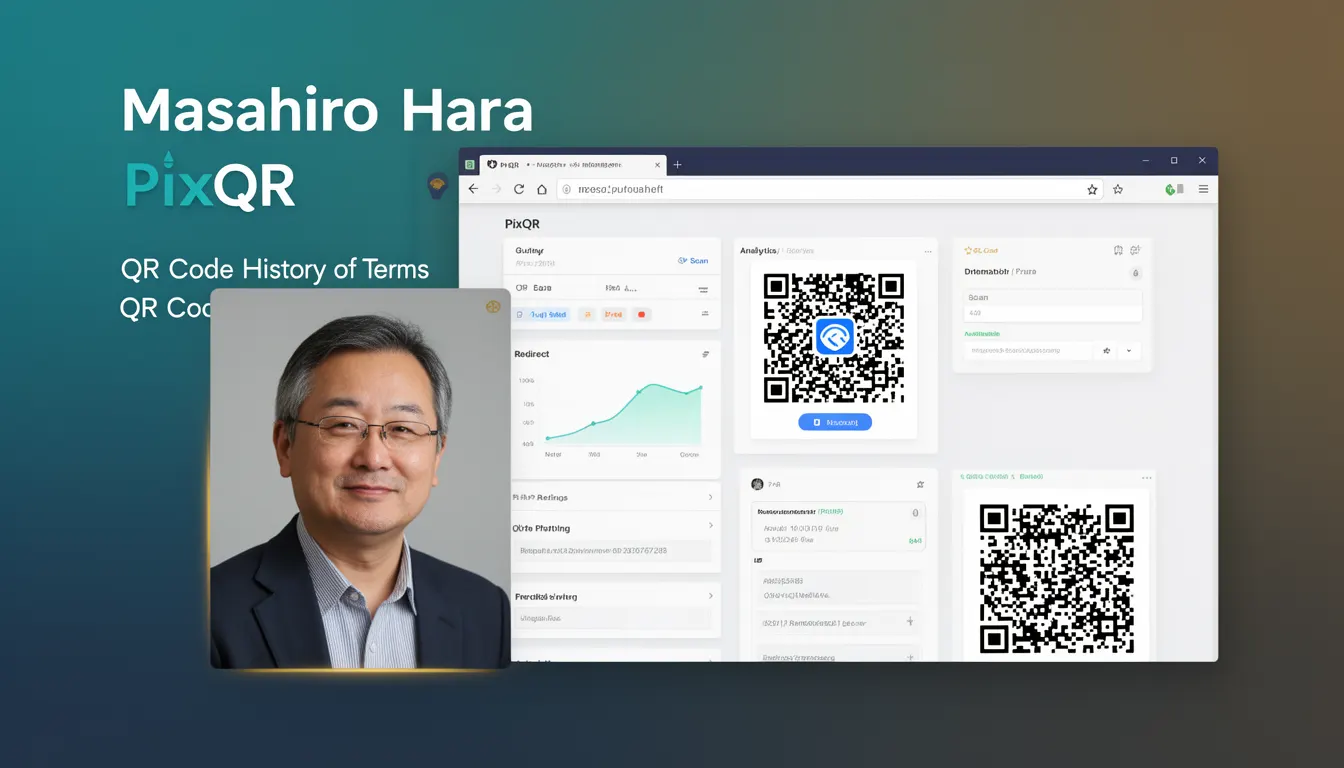Click green title of bottom-right QR card

coord(1000,478)
